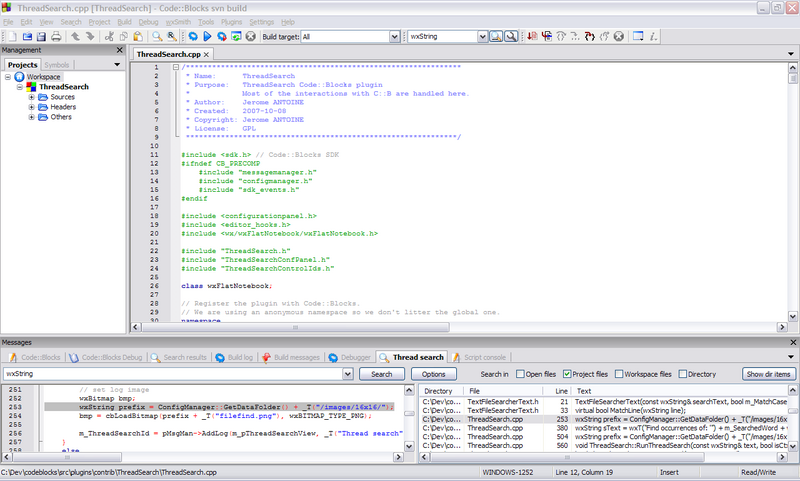Collapse the ThreadSearch project node
800x481 pixels.
pos(19,87)
